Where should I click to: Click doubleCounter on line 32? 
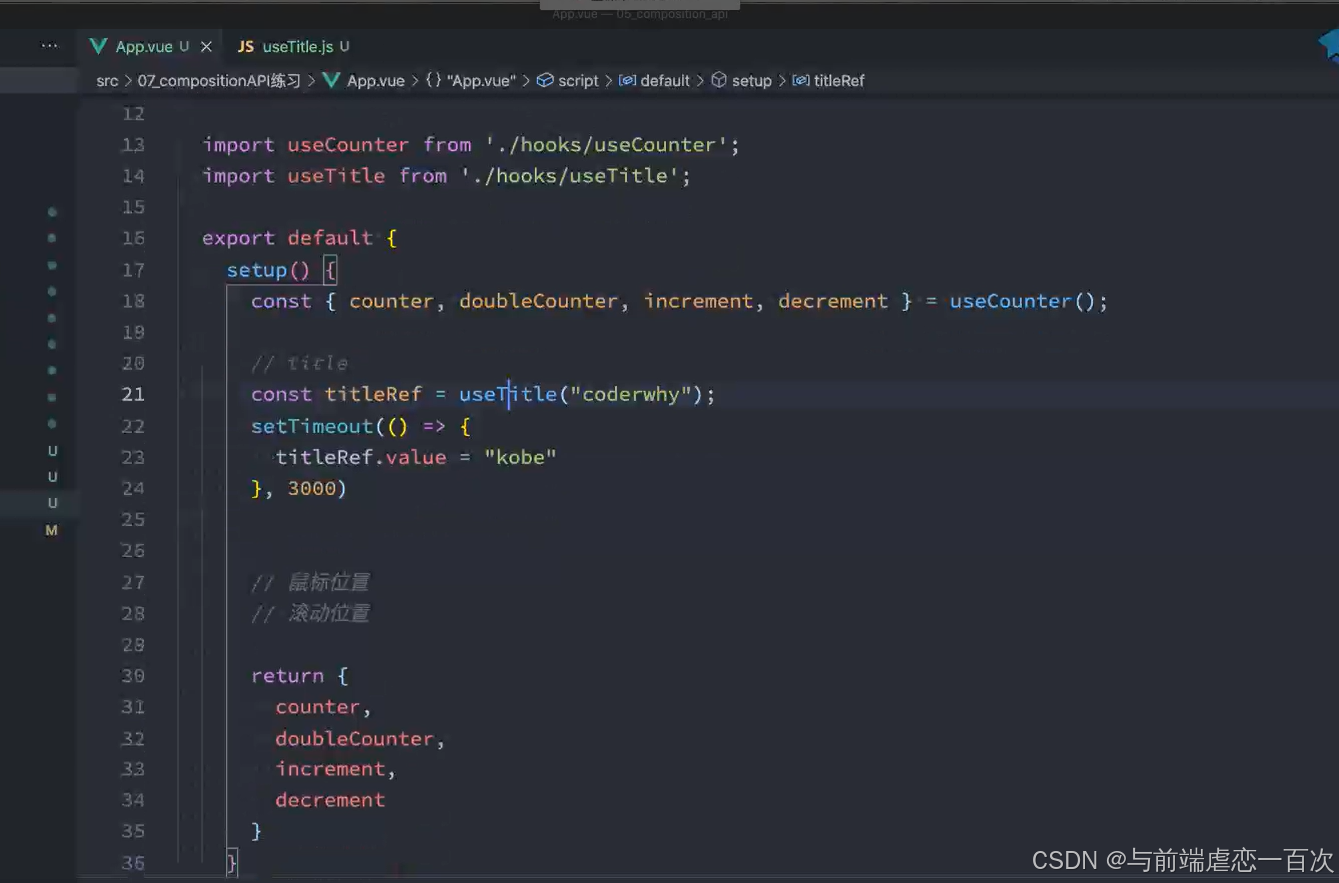[x=355, y=739]
